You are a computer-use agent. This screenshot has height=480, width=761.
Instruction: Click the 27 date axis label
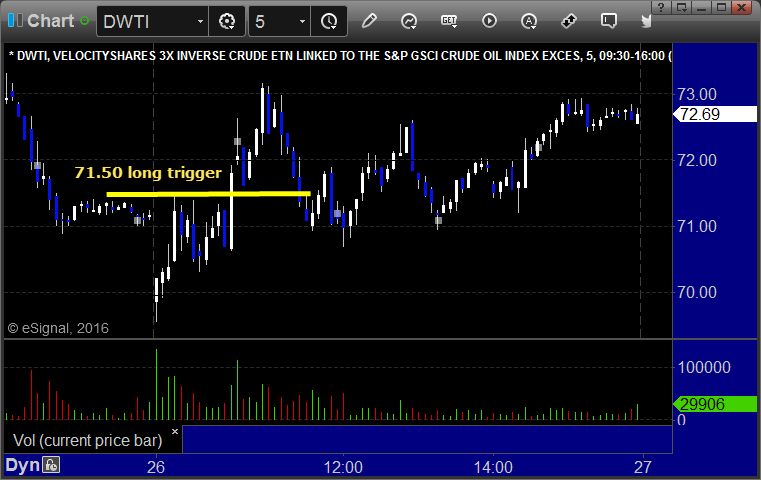pyautogui.click(x=643, y=467)
